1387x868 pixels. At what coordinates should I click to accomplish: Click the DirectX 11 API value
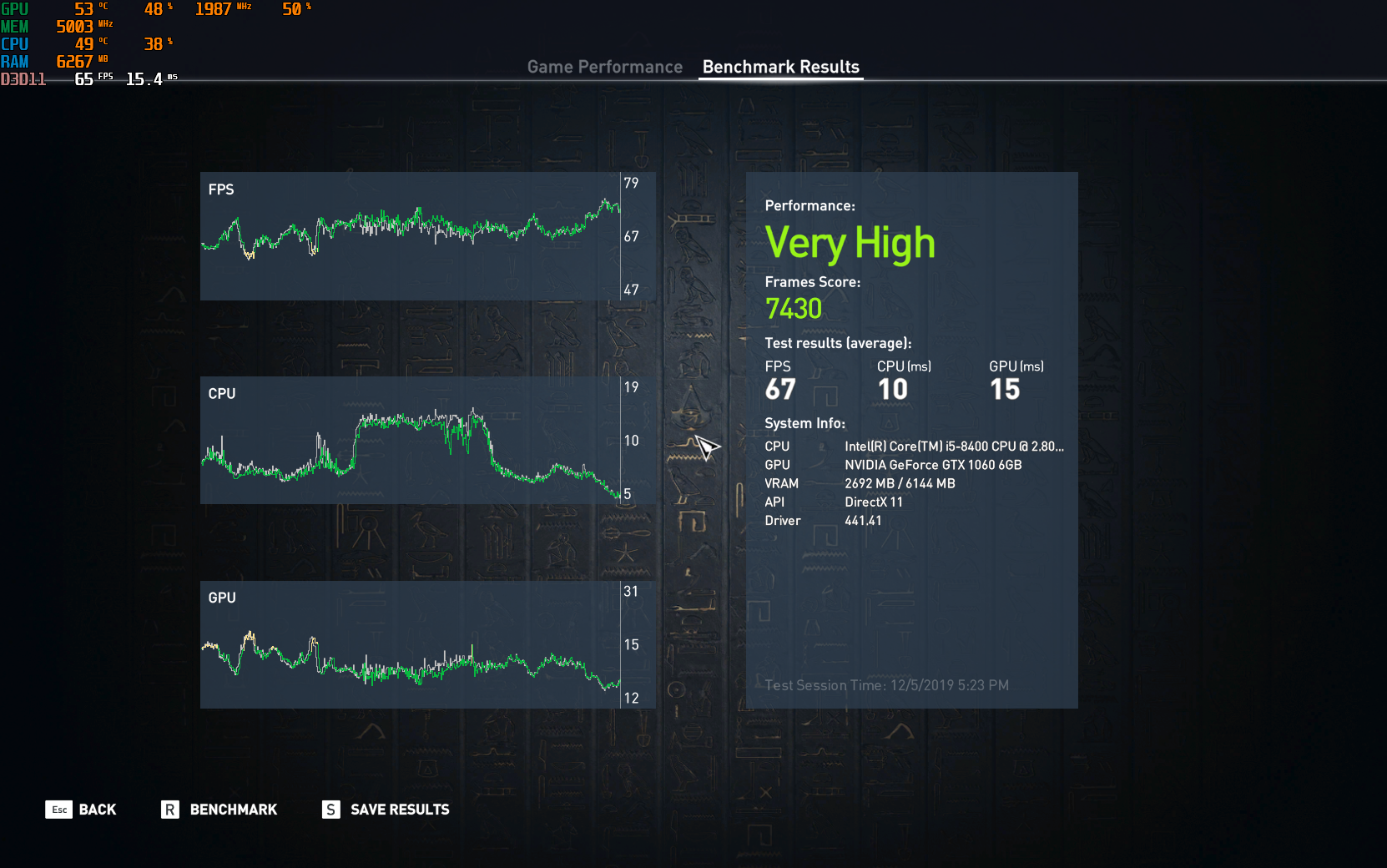coord(874,502)
